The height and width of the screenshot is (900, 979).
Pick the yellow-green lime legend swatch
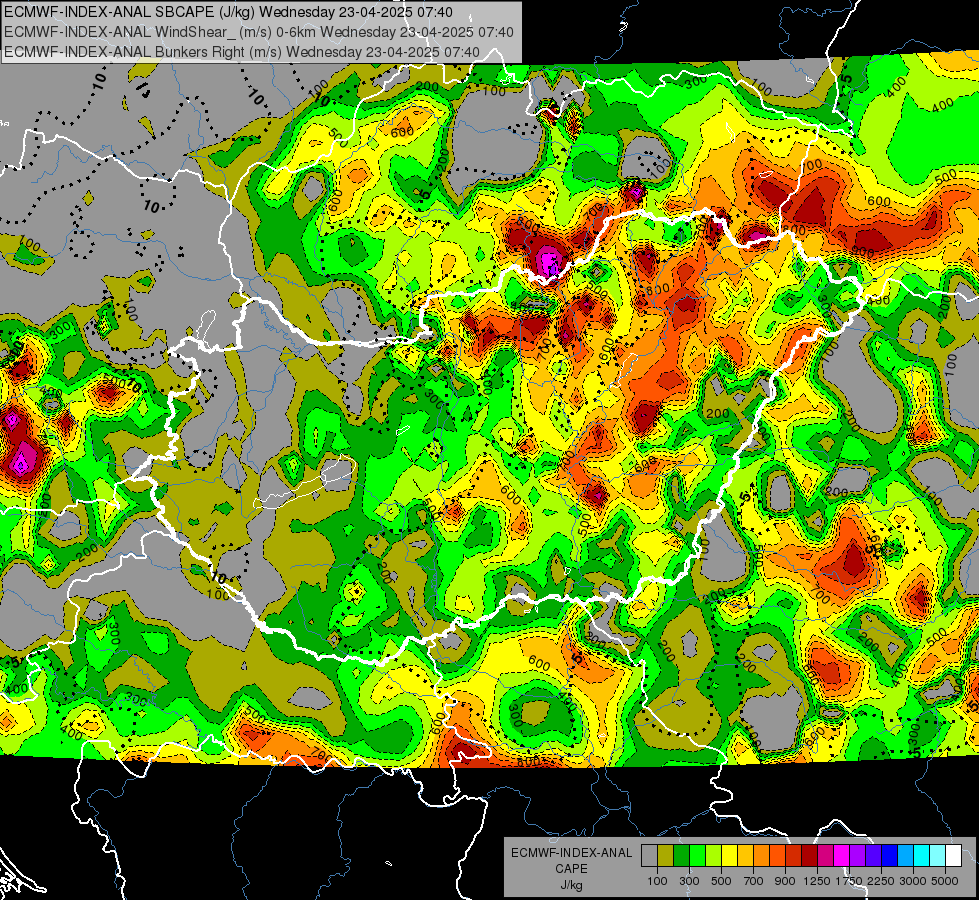(x=714, y=856)
